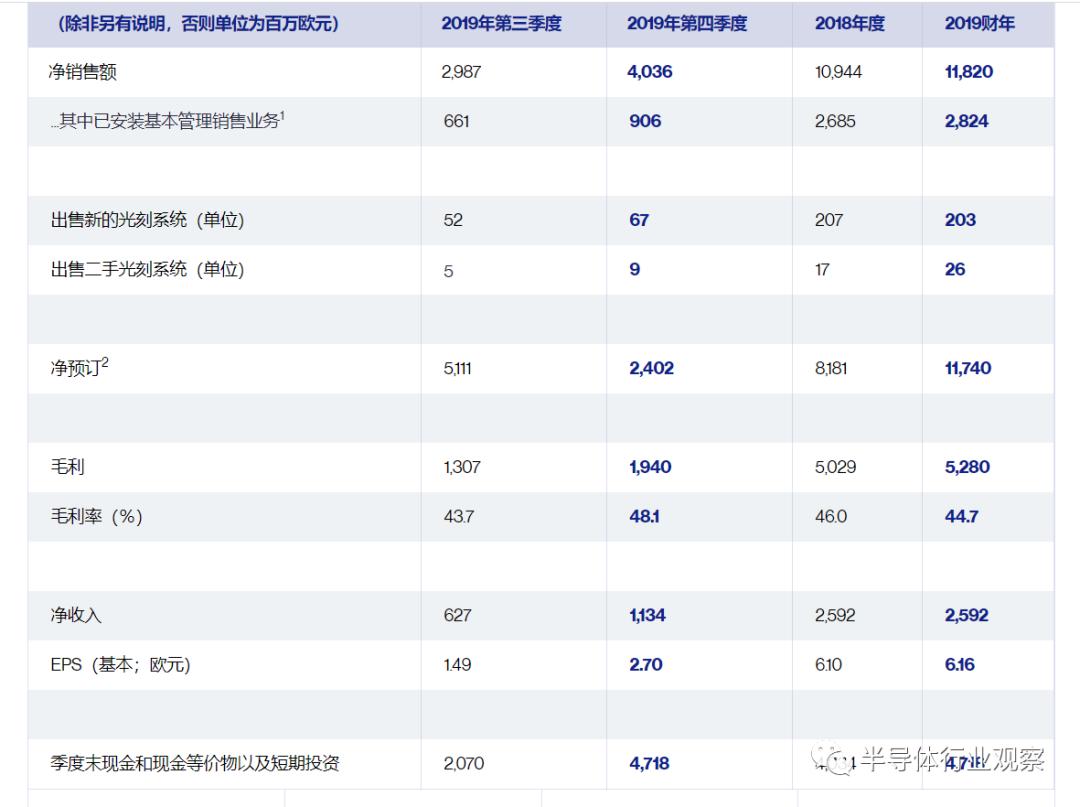The image size is (1080, 807).
Task: Click gross profit value 1,940
Action: tap(650, 468)
